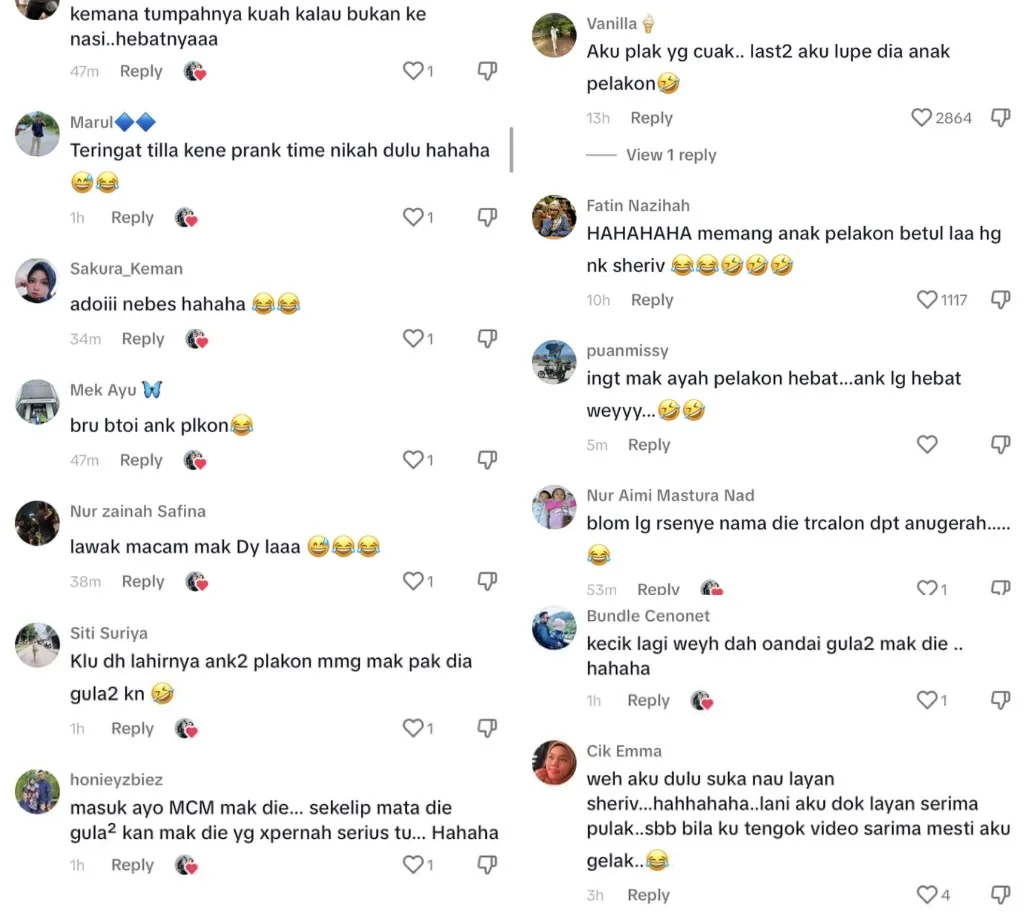
Task: Dislike Vanilla's comment
Action: pyautogui.click(x=1000, y=118)
